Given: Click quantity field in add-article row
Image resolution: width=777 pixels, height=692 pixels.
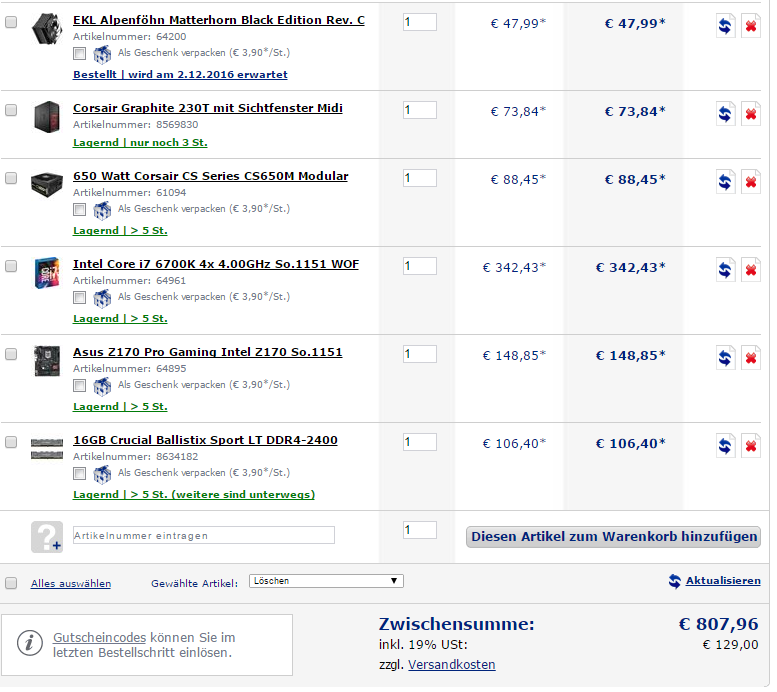Looking at the screenshot, I should 420,530.
